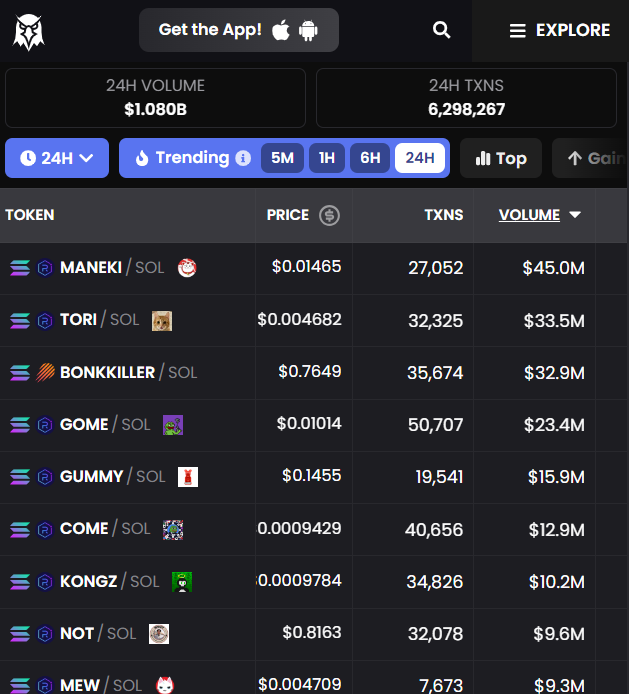
Task: Click the PRICE column header
Action: coord(288,215)
